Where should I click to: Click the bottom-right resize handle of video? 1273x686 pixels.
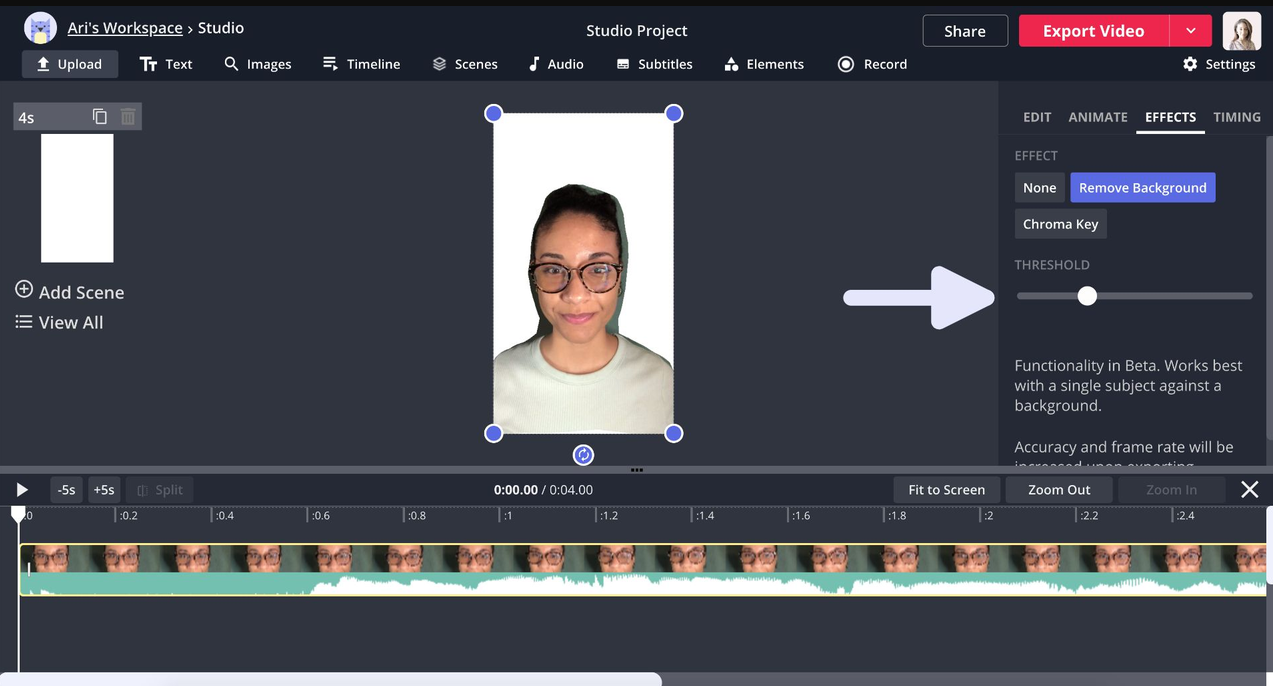point(674,433)
